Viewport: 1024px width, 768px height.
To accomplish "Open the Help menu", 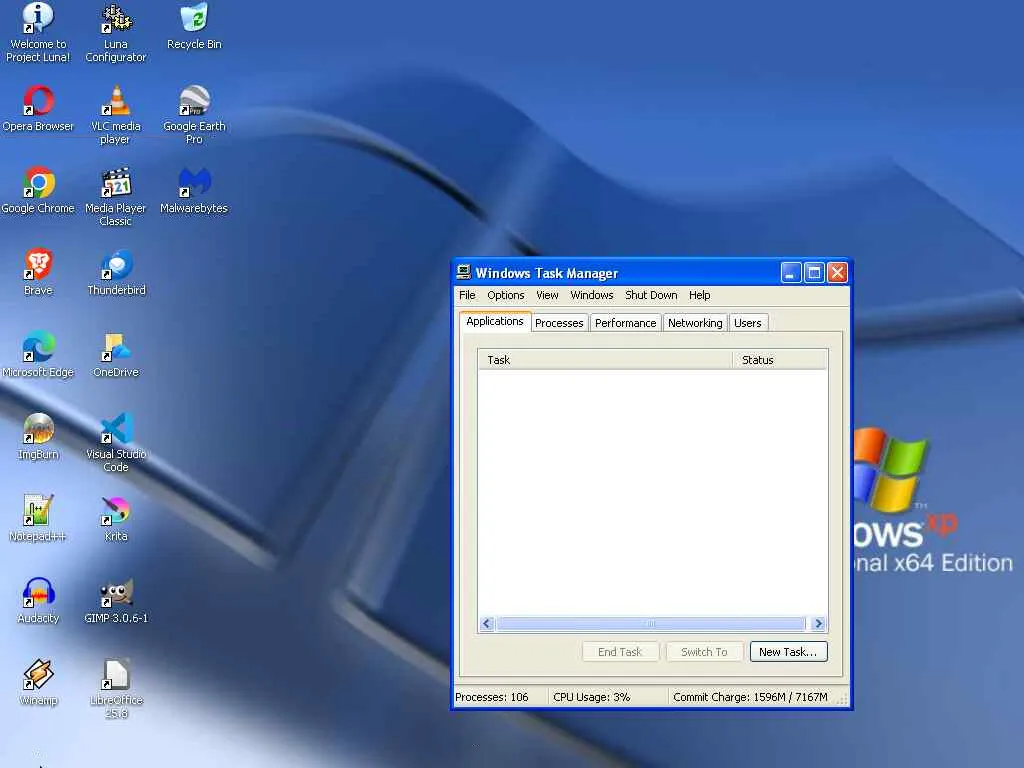I will [699, 295].
